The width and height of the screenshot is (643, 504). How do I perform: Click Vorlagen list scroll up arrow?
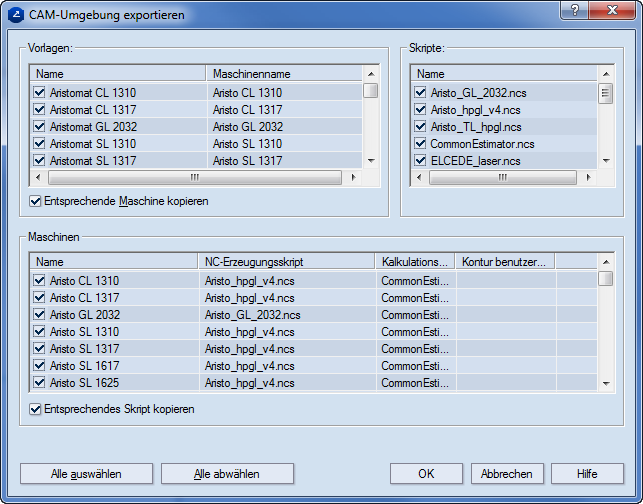[371, 74]
